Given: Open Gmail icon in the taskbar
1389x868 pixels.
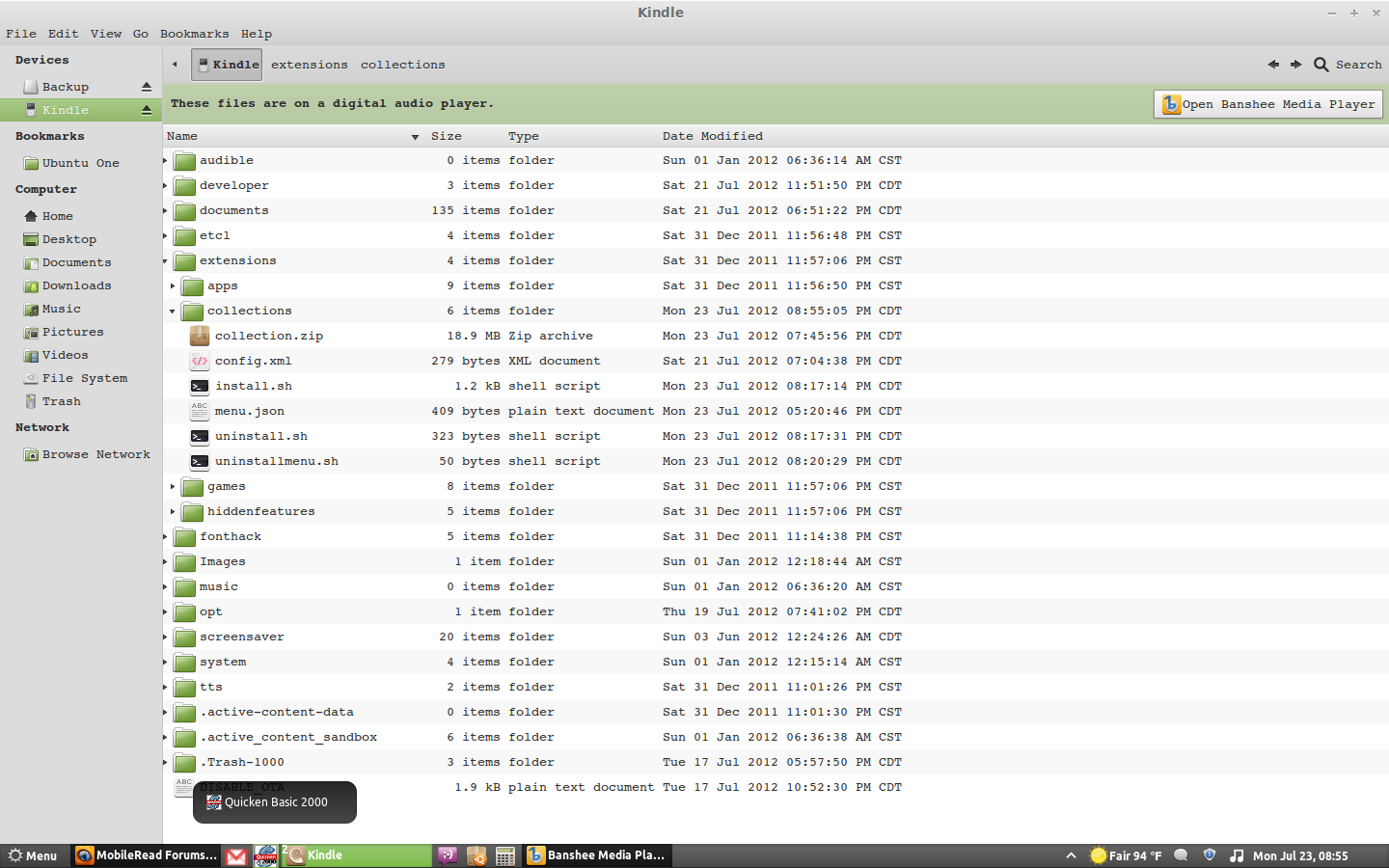Looking at the screenshot, I should pos(236,855).
